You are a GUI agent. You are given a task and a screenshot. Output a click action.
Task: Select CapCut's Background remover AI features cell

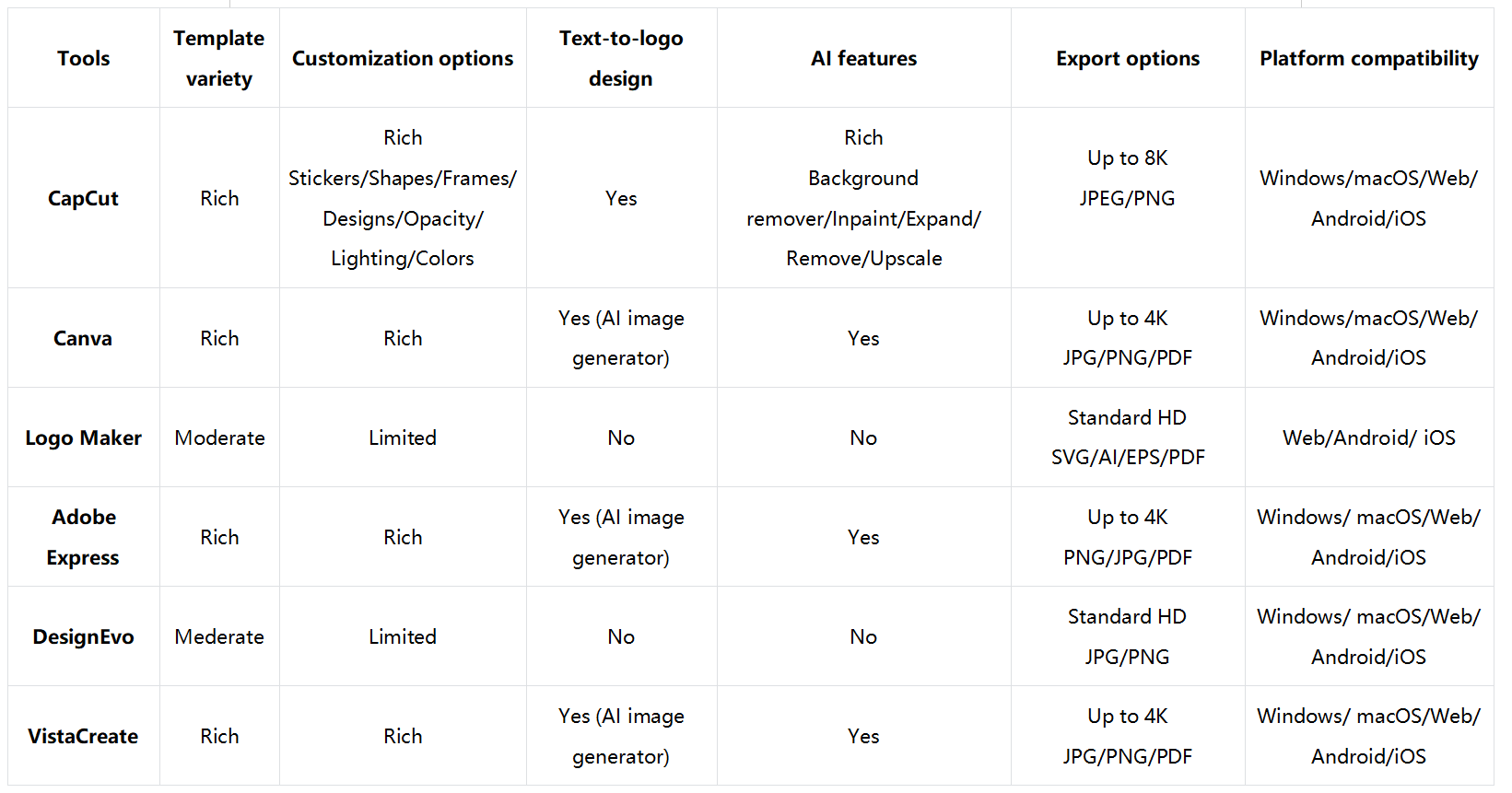click(863, 198)
